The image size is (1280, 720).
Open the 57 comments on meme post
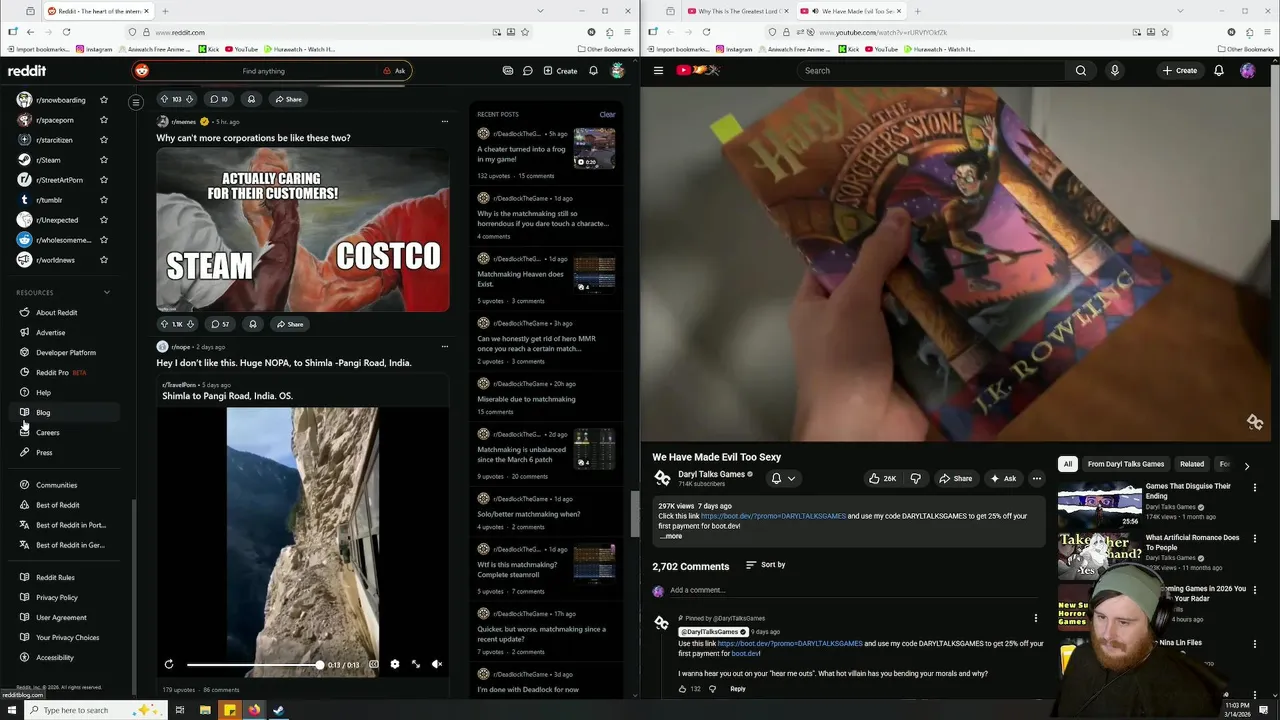tap(220, 324)
